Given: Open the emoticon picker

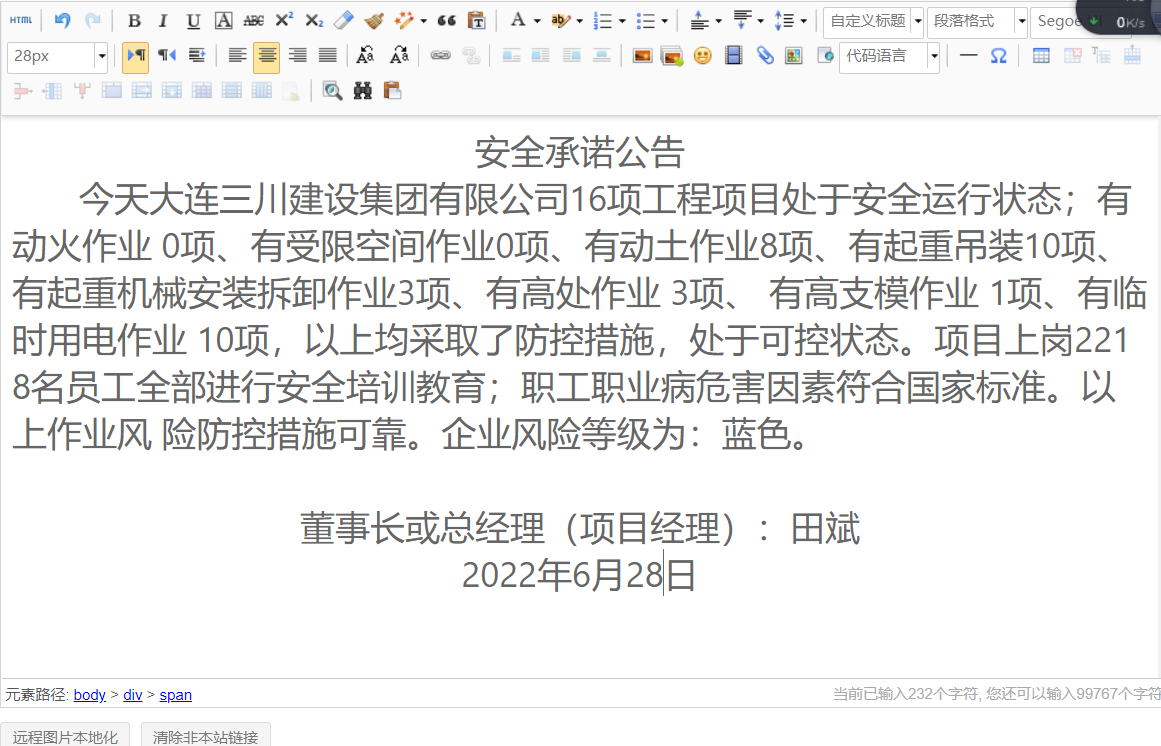Looking at the screenshot, I should pyautogui.click(x=703, y=56).
